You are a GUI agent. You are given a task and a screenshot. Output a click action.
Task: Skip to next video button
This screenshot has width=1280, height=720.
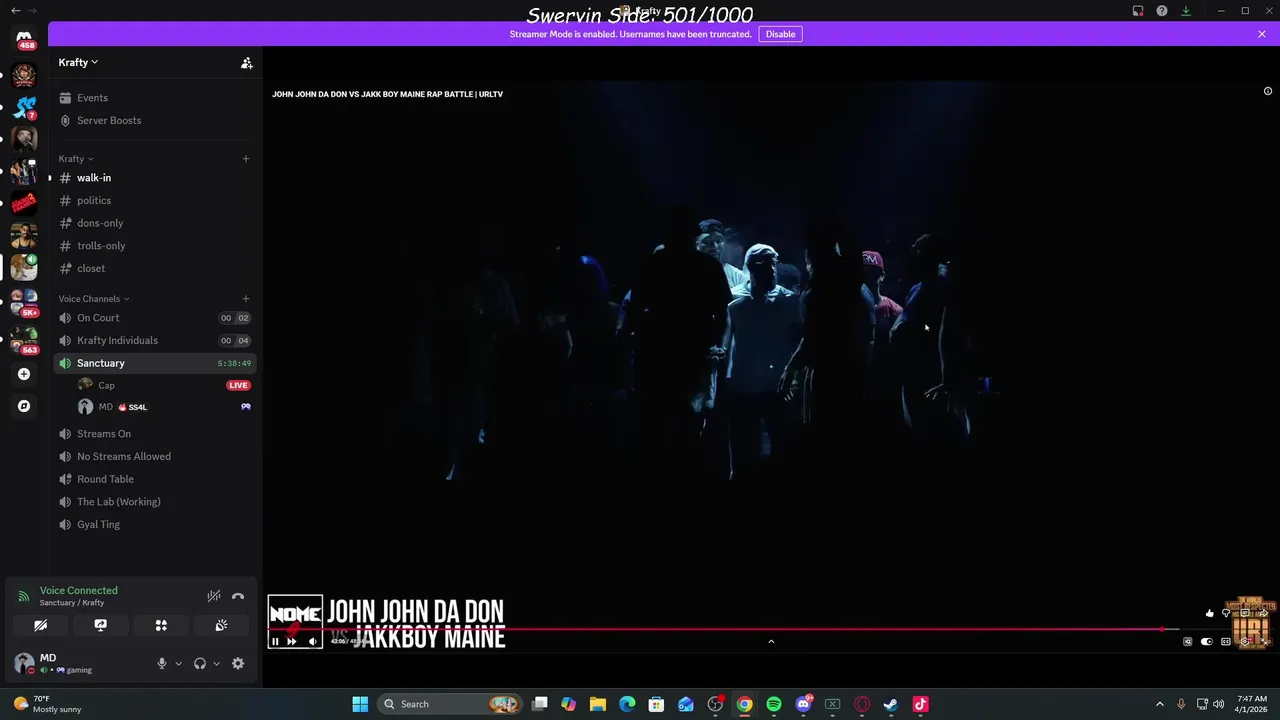tap(292, 641)
